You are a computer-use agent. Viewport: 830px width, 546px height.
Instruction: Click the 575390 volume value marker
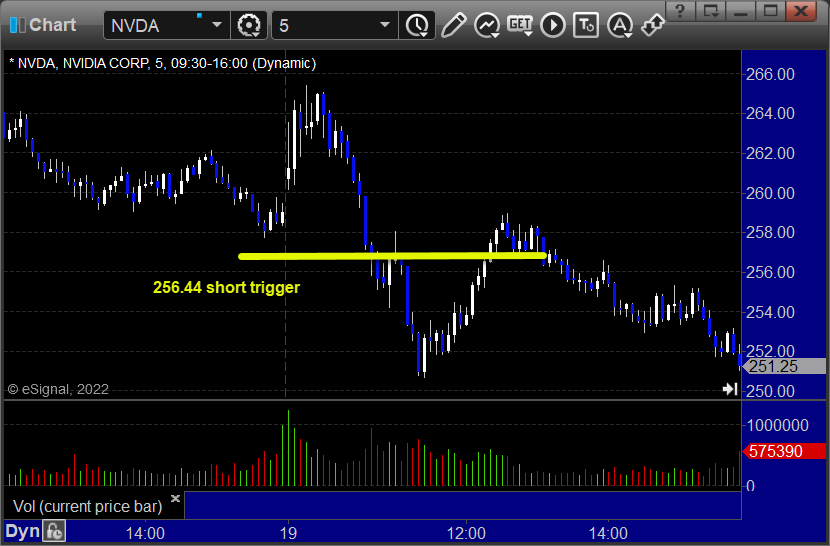785,451
